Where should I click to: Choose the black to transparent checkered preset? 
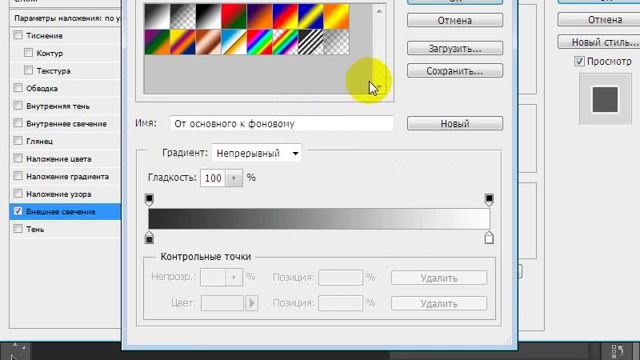click(x=182, y=16)
